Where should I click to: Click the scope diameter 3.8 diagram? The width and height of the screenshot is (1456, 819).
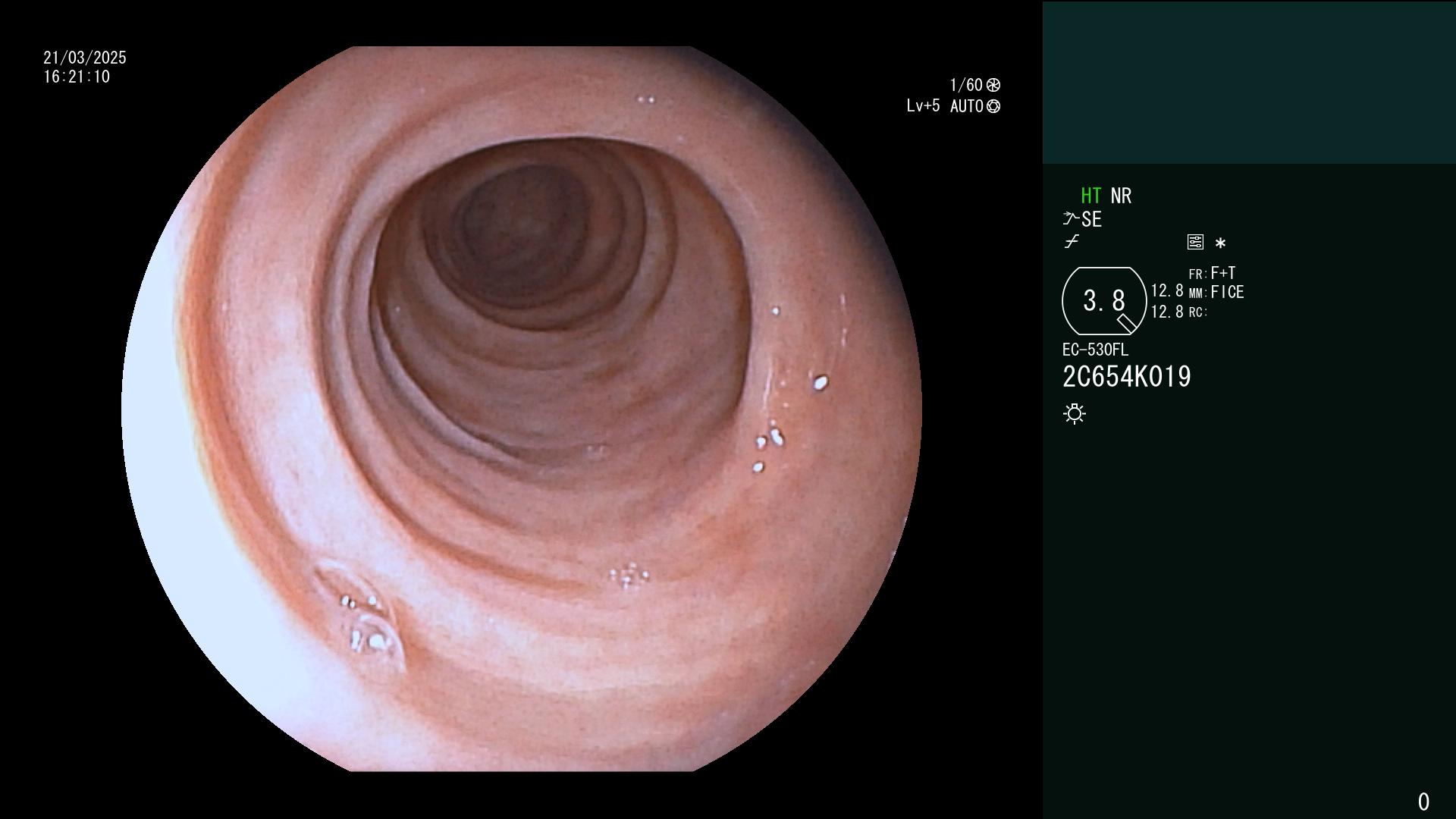(x=1104, y=301)
